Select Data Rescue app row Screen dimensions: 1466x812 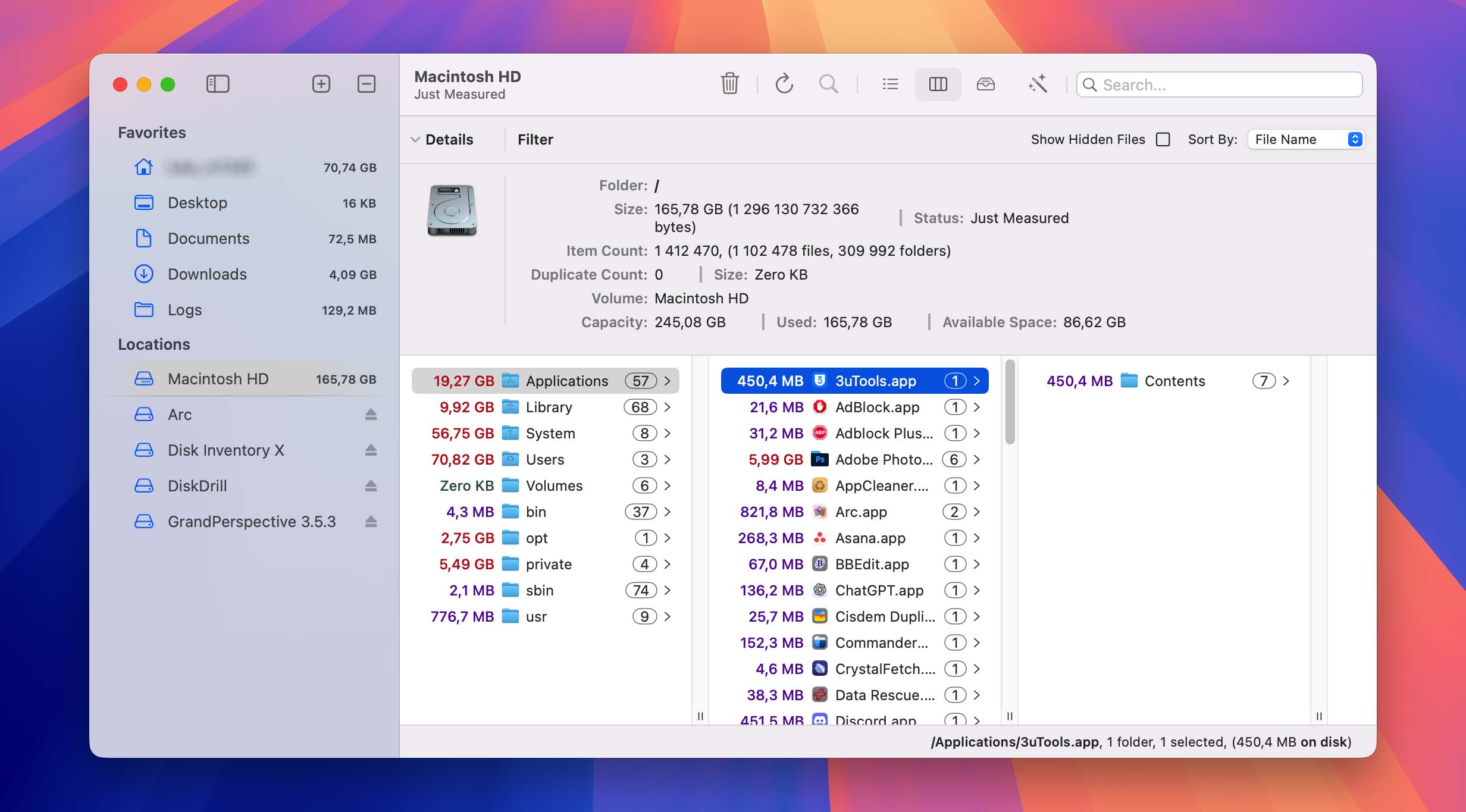[x=854, y=695]
